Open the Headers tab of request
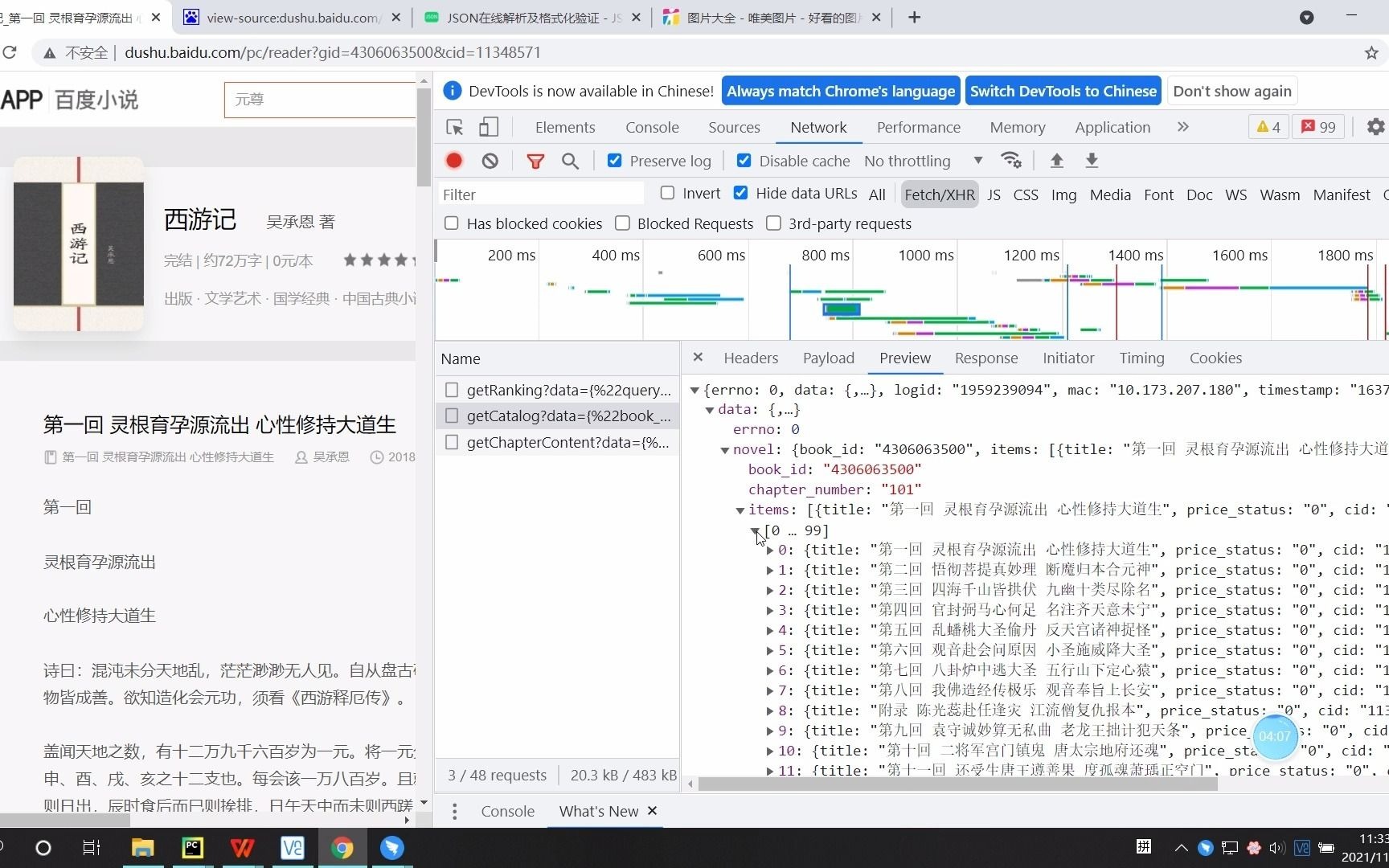 (751, 358)
